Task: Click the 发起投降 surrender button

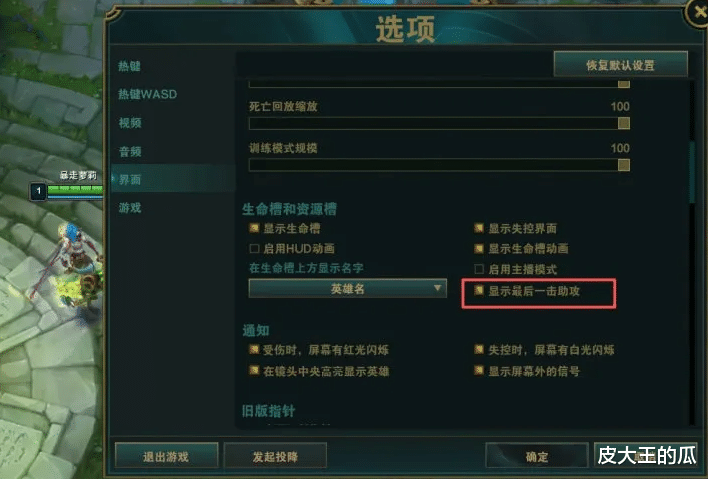Action: pyautogui.click(x=275, y=456)
